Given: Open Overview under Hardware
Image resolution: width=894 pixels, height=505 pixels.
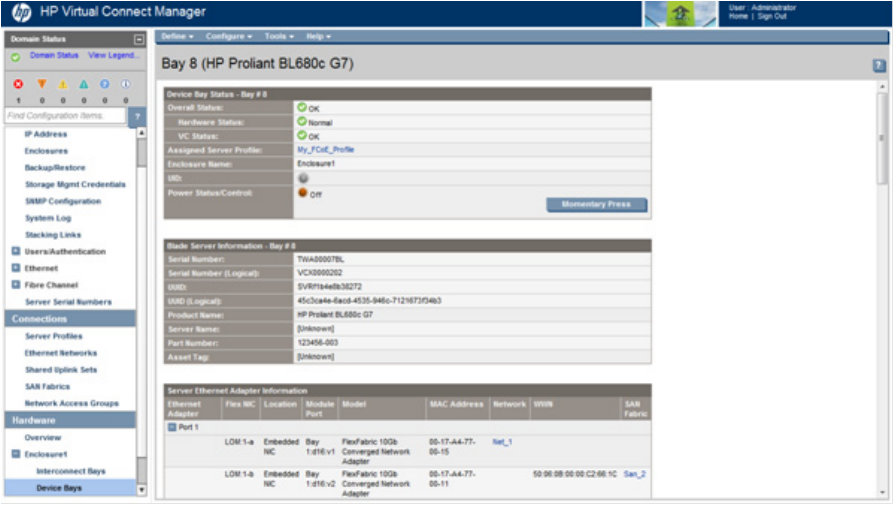Looking at the screenshot, I should (x=43, y=437).
